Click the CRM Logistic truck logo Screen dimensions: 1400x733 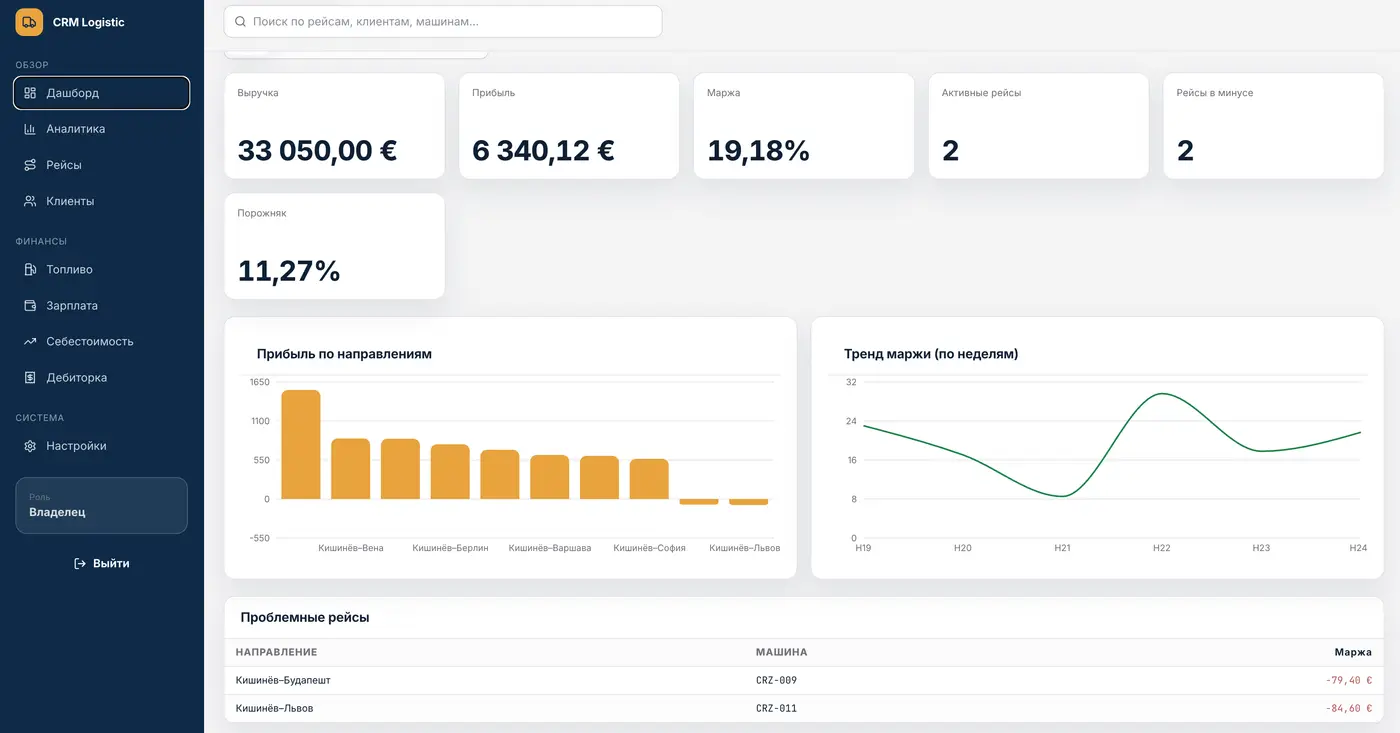coord(29,22)
